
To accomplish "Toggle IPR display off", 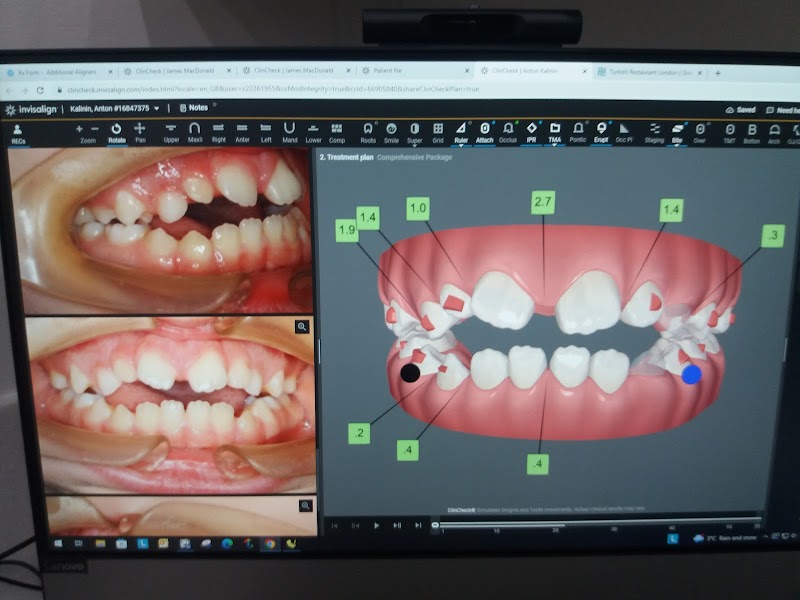I will click(531, 132).
